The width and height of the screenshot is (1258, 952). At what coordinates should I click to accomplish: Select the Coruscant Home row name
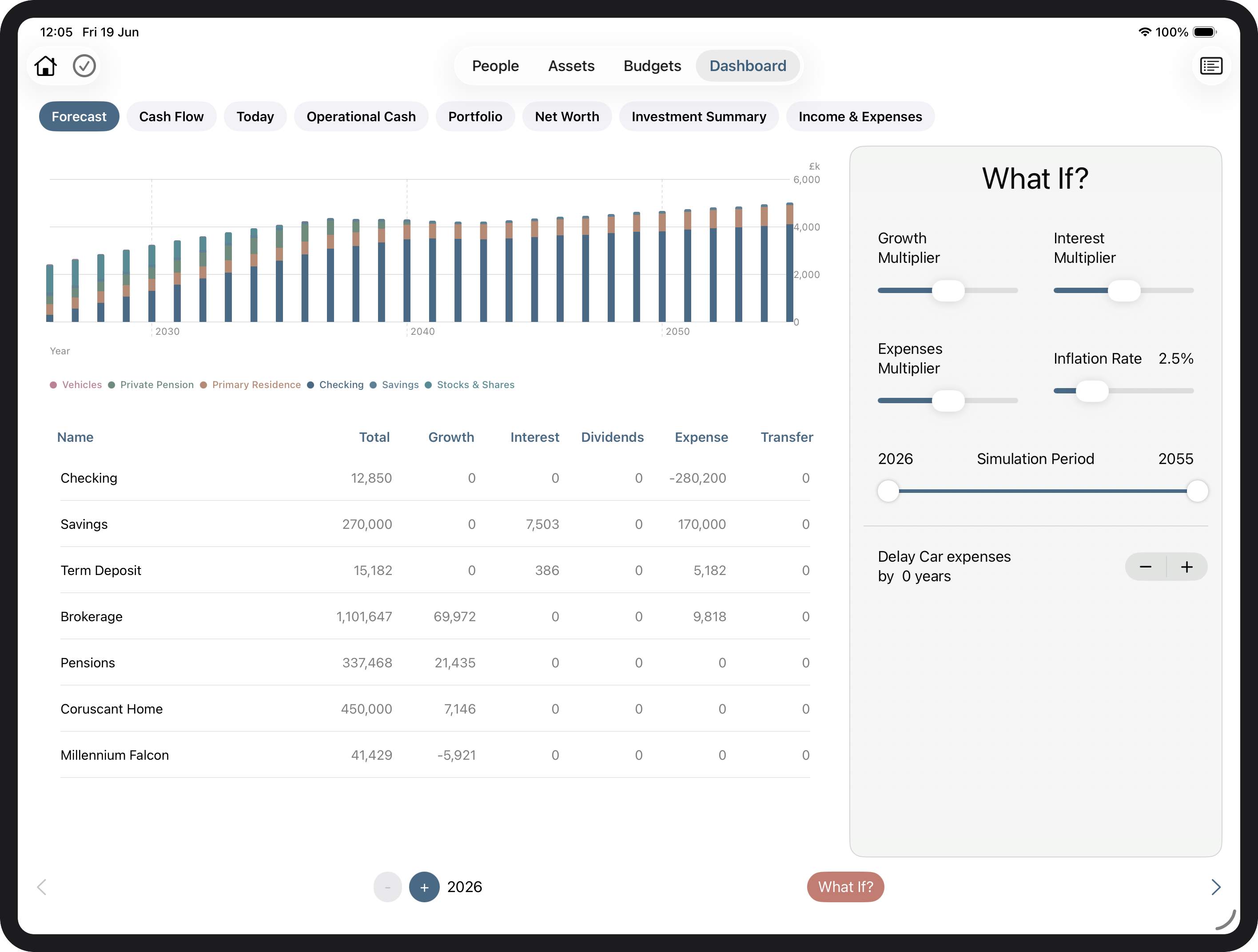point(111,709)
